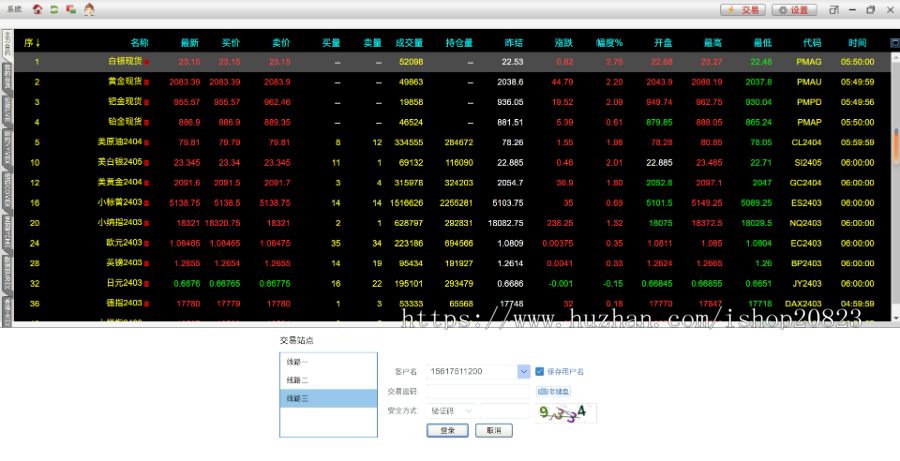The image size is (900, 461).
Task: Open the 验证码 security method dropdown
Action: click(452, 410)
